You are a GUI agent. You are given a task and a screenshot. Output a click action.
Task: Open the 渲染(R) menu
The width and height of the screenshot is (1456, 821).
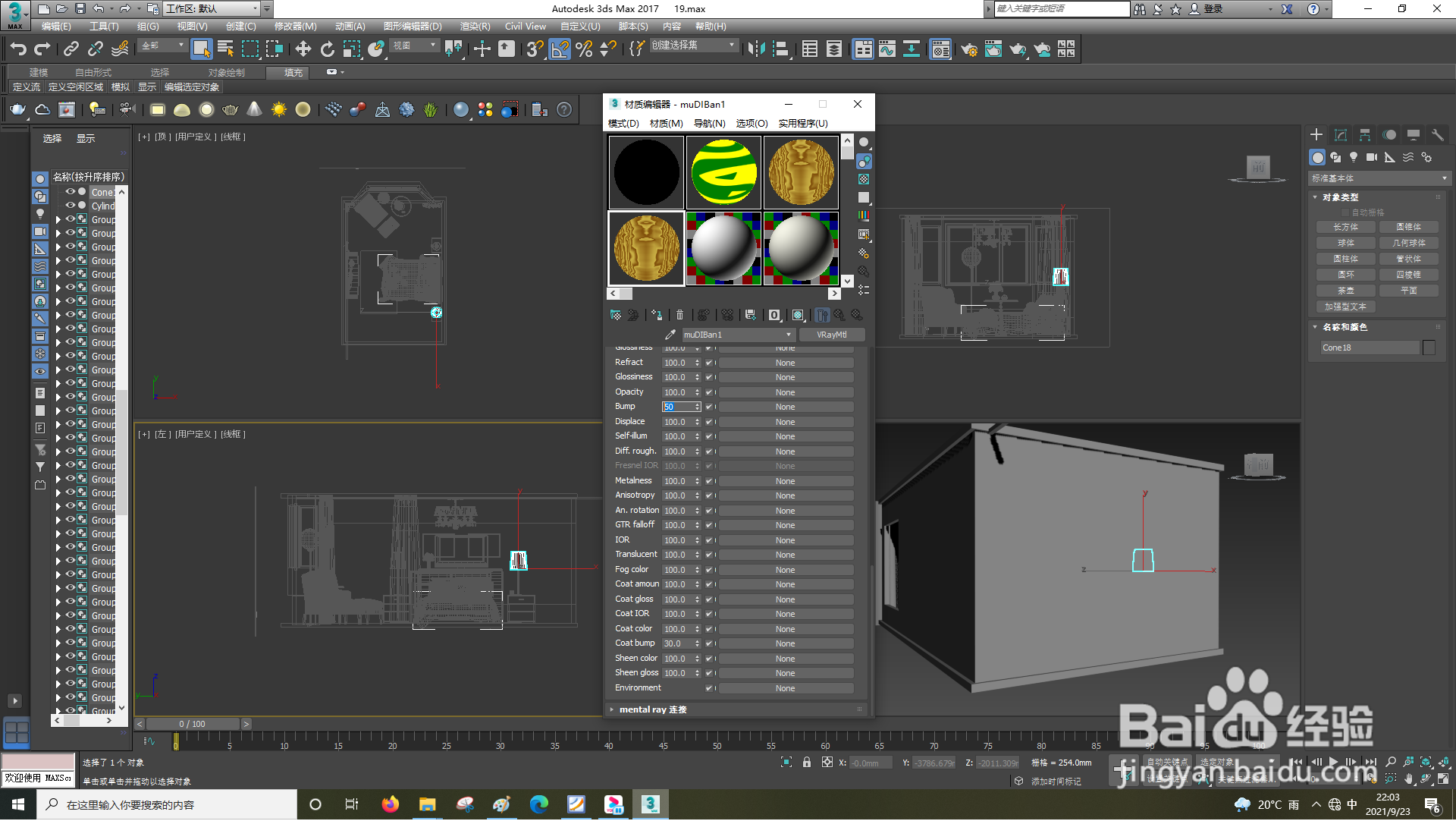click(475, 27)
